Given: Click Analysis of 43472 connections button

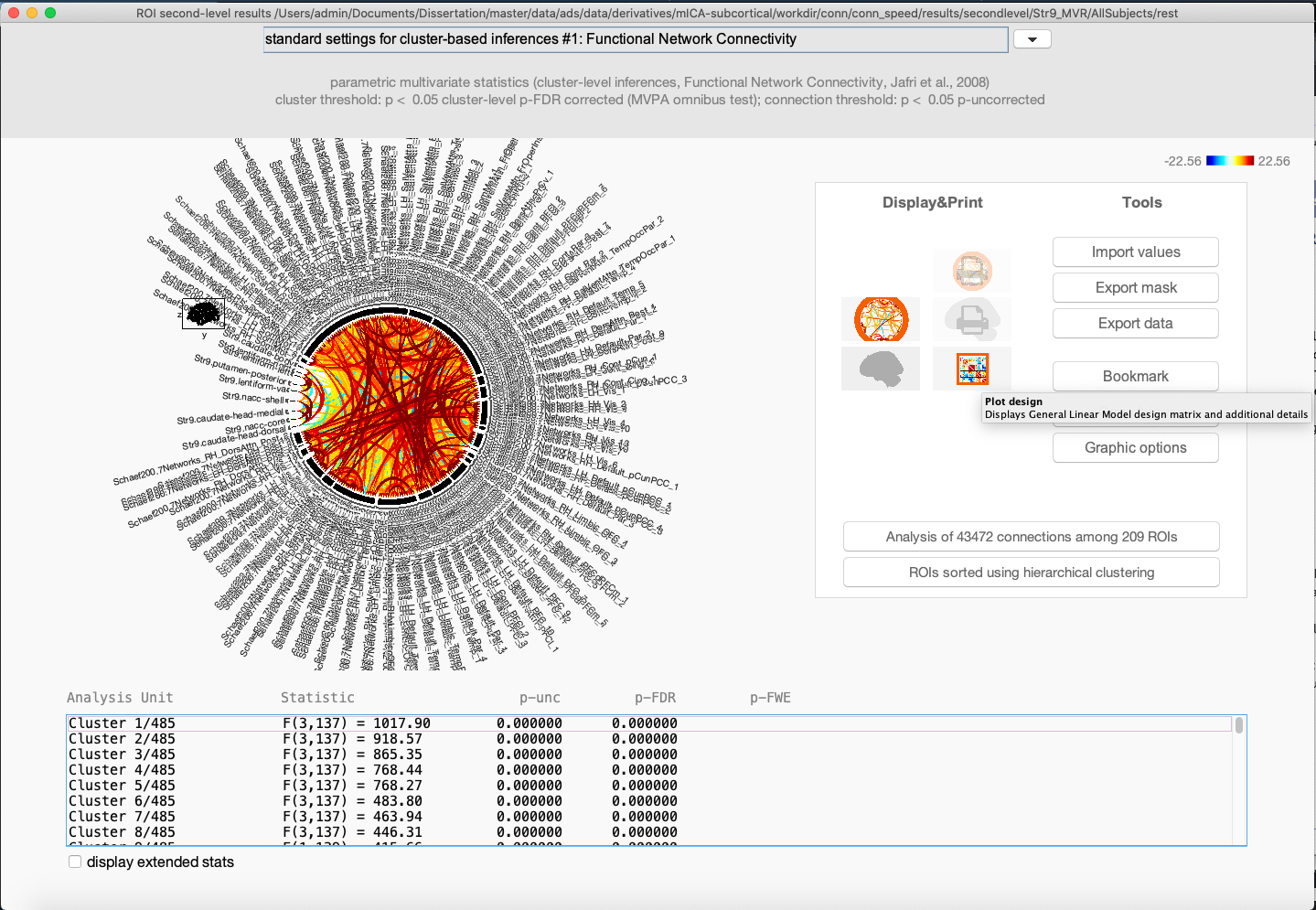Looking at the screenshot, I should (x=1031, y=537).
